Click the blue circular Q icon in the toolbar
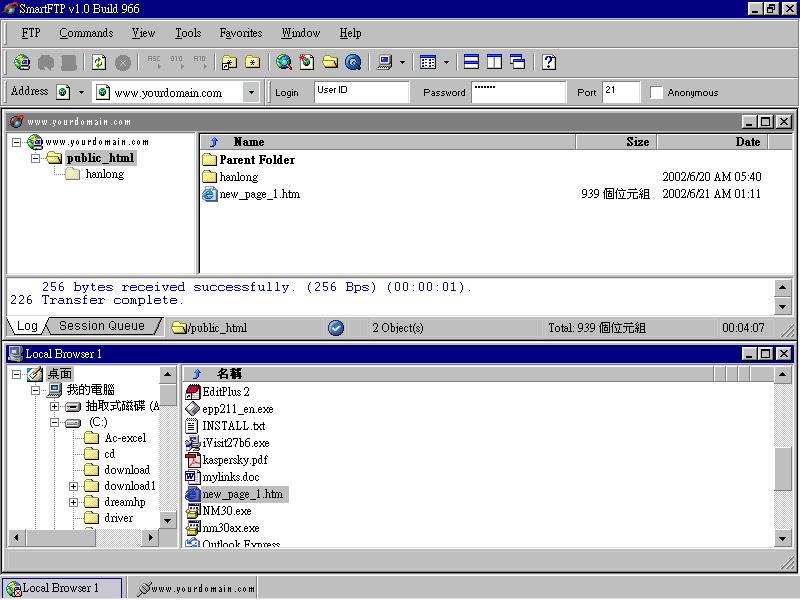The height and width of the screenshot is (600, 800). [353, 62]
